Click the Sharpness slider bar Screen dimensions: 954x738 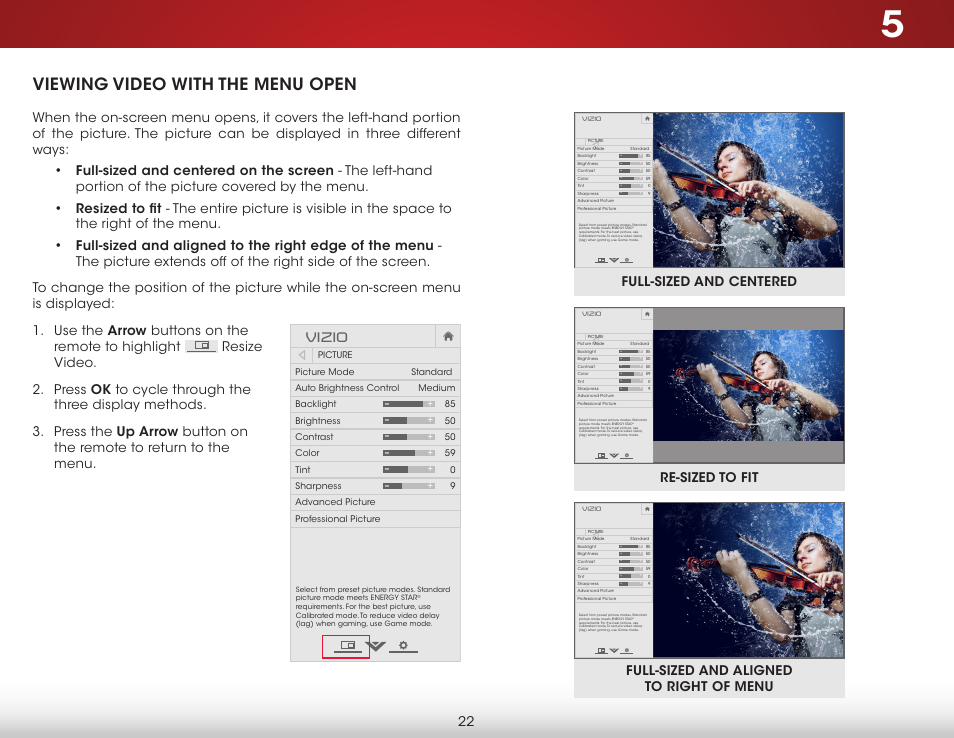point(409,486)
